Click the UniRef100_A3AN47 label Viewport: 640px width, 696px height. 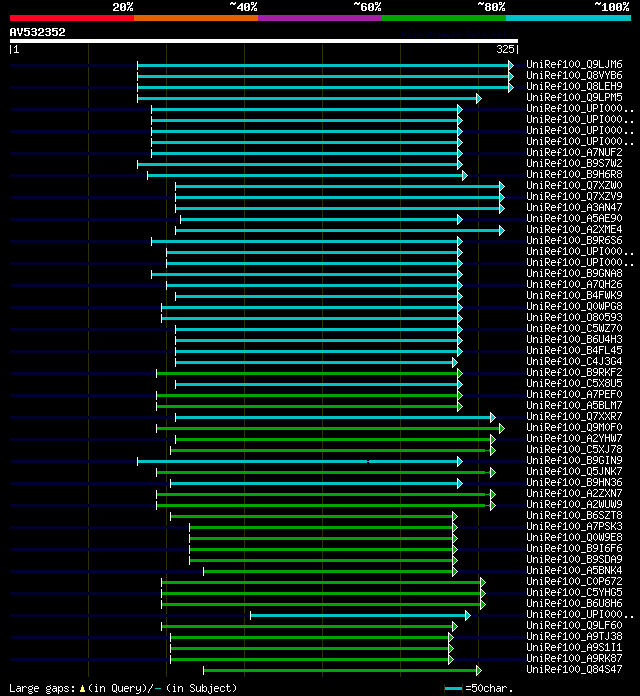(574, 207)
